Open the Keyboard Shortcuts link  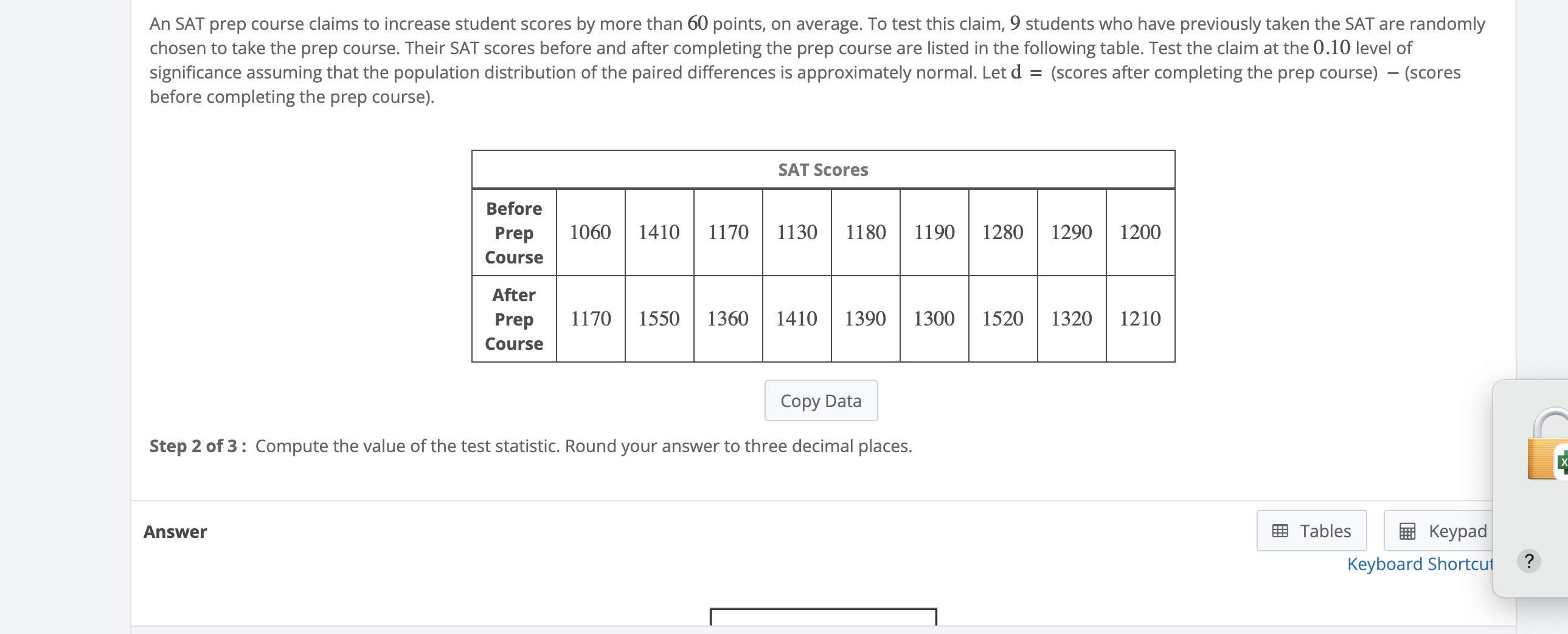click(1420, 564)
